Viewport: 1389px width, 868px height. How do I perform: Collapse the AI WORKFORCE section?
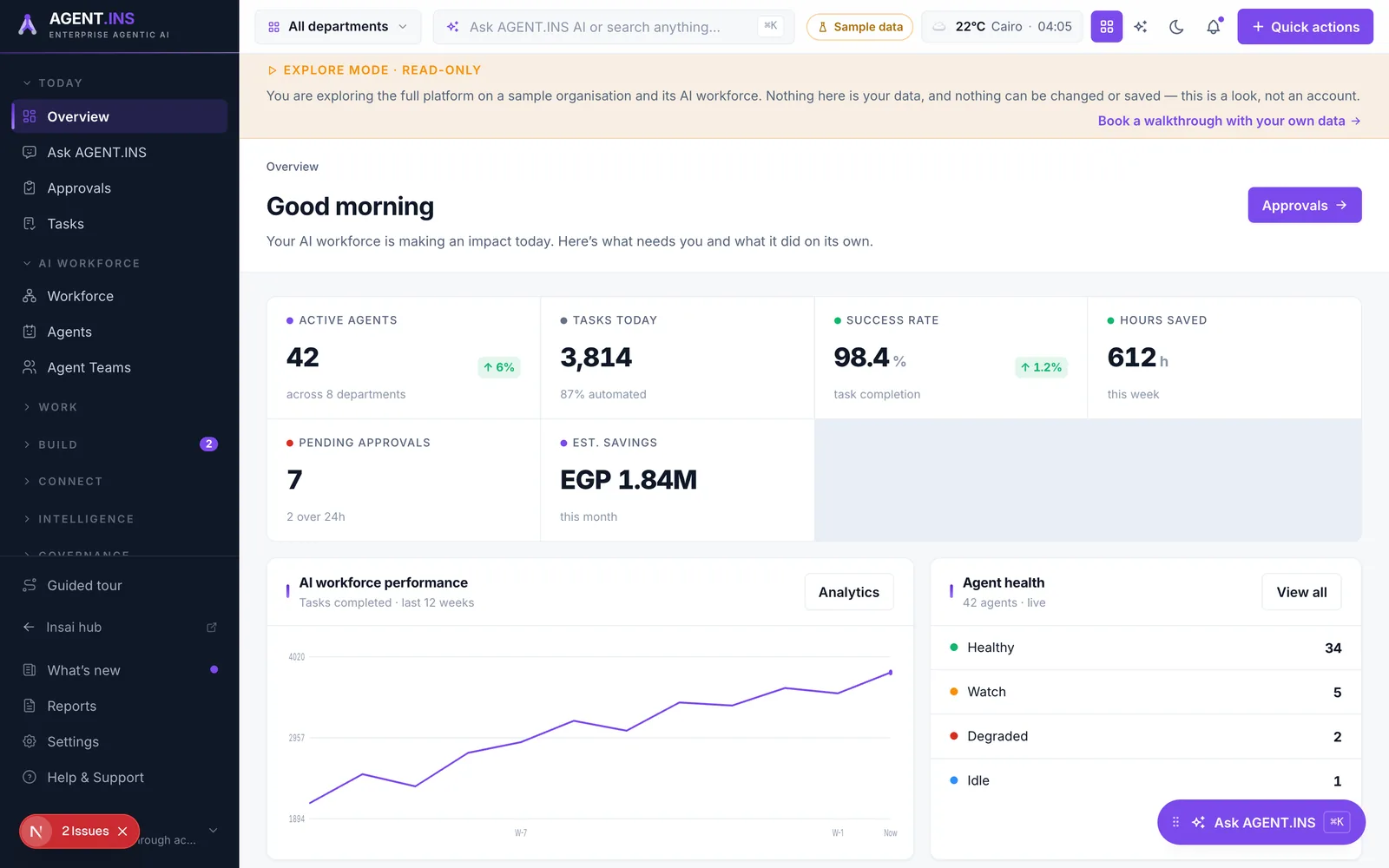[82, 263]
